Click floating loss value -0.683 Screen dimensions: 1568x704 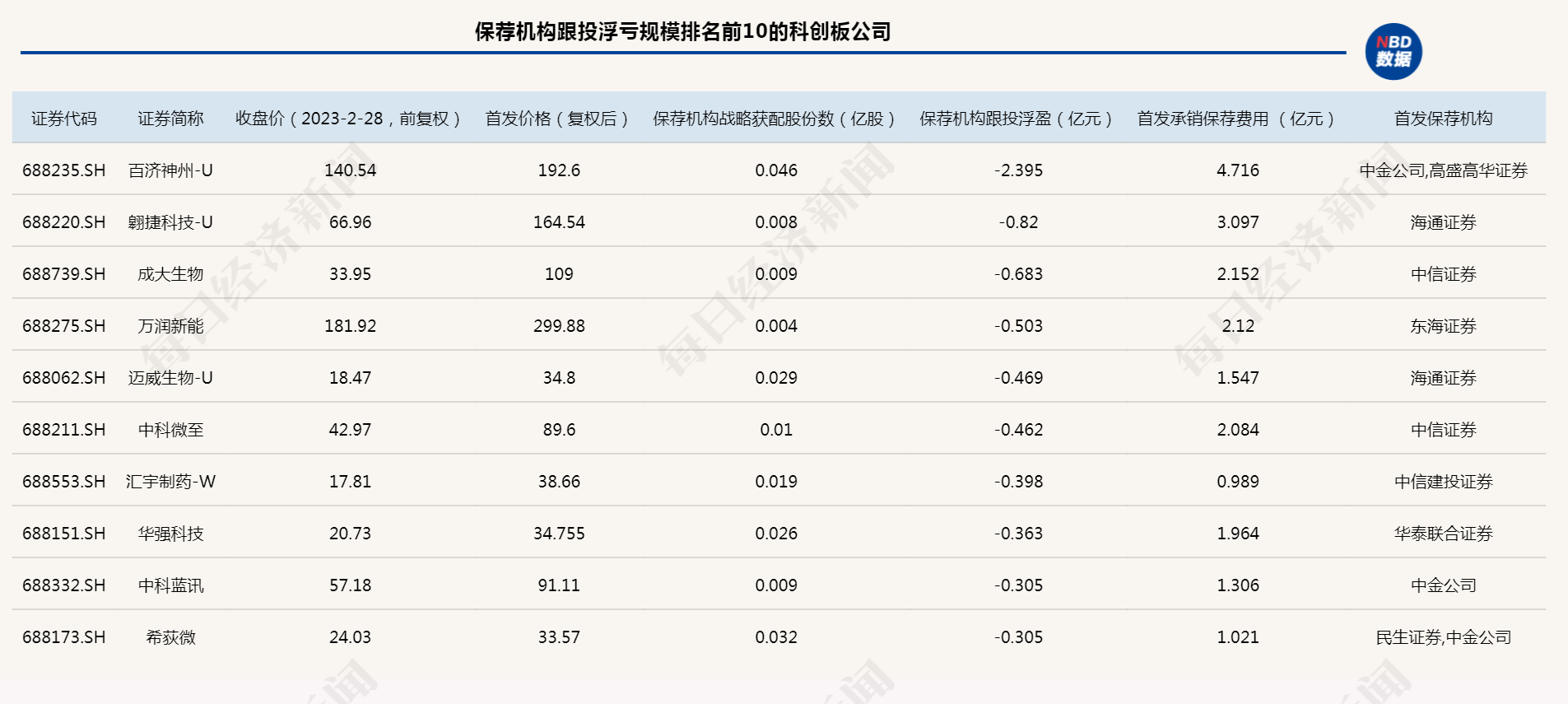coord(1018,274)
